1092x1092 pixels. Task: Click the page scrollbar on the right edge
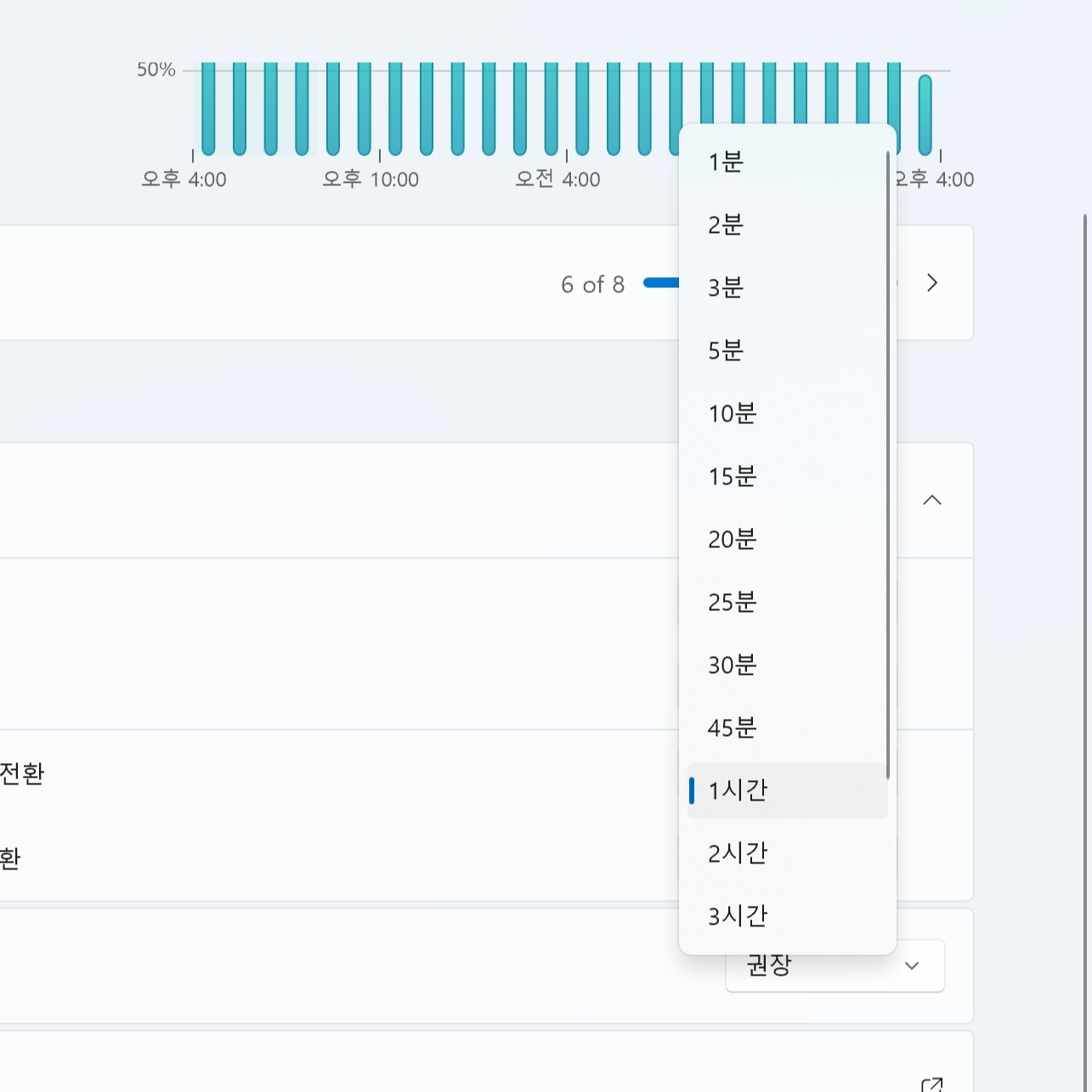(1085, 653)
